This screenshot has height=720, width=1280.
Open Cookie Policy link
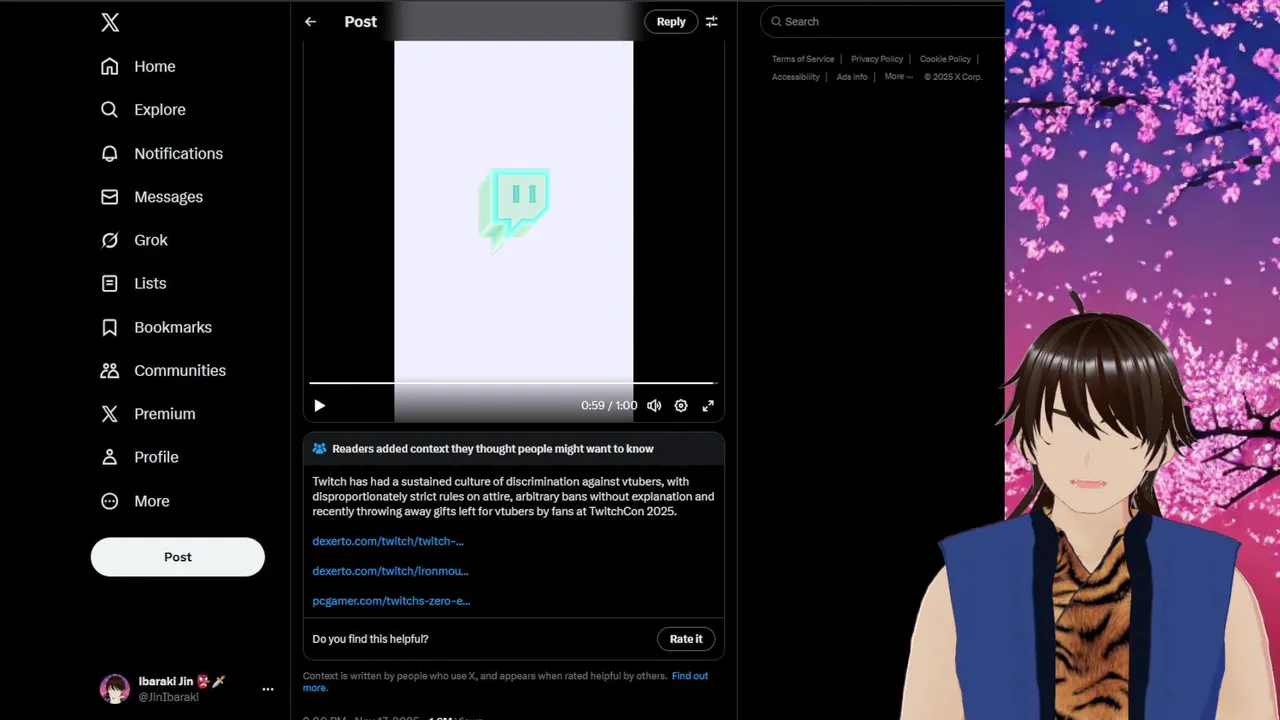point(945,59)
